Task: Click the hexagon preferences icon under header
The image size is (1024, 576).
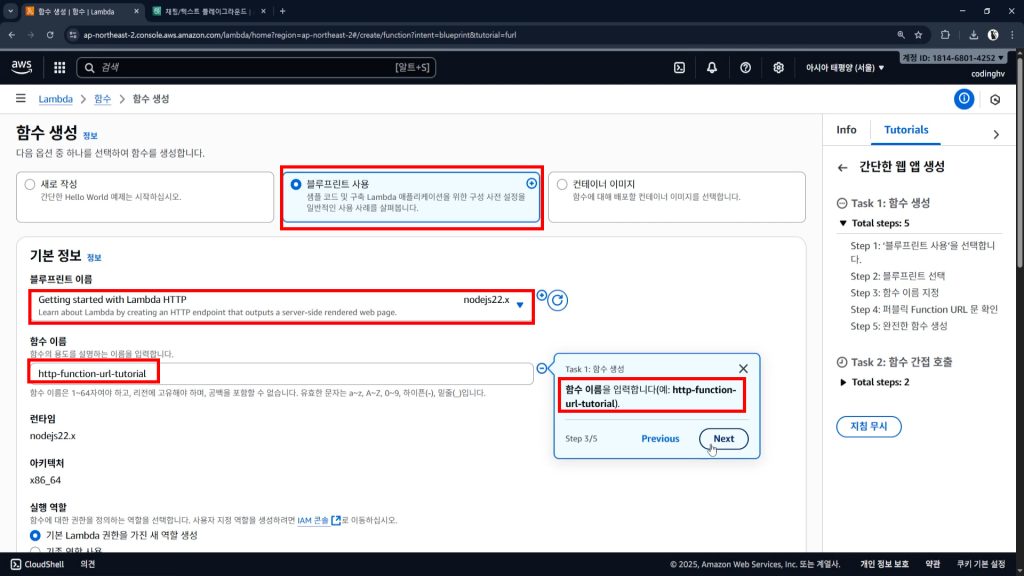Action: 995,99
